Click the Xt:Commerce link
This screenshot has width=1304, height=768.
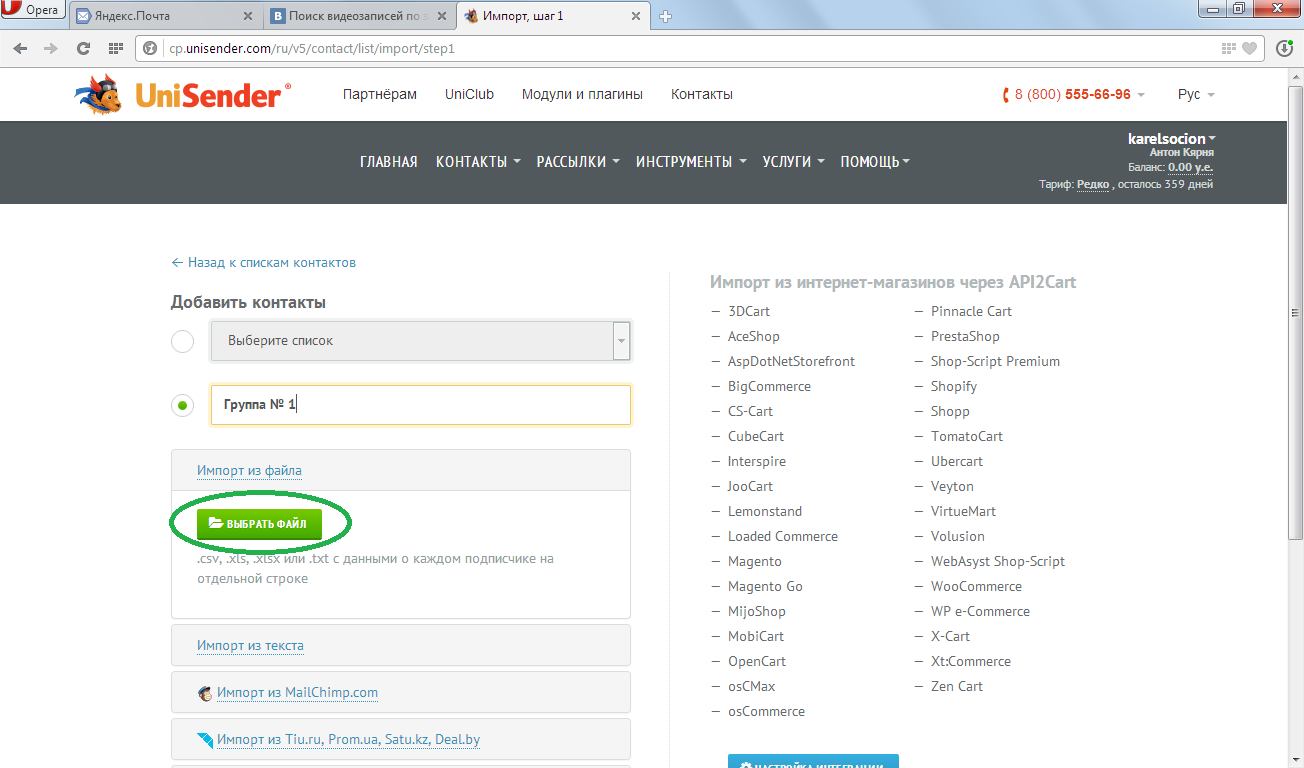coord(971,661)
